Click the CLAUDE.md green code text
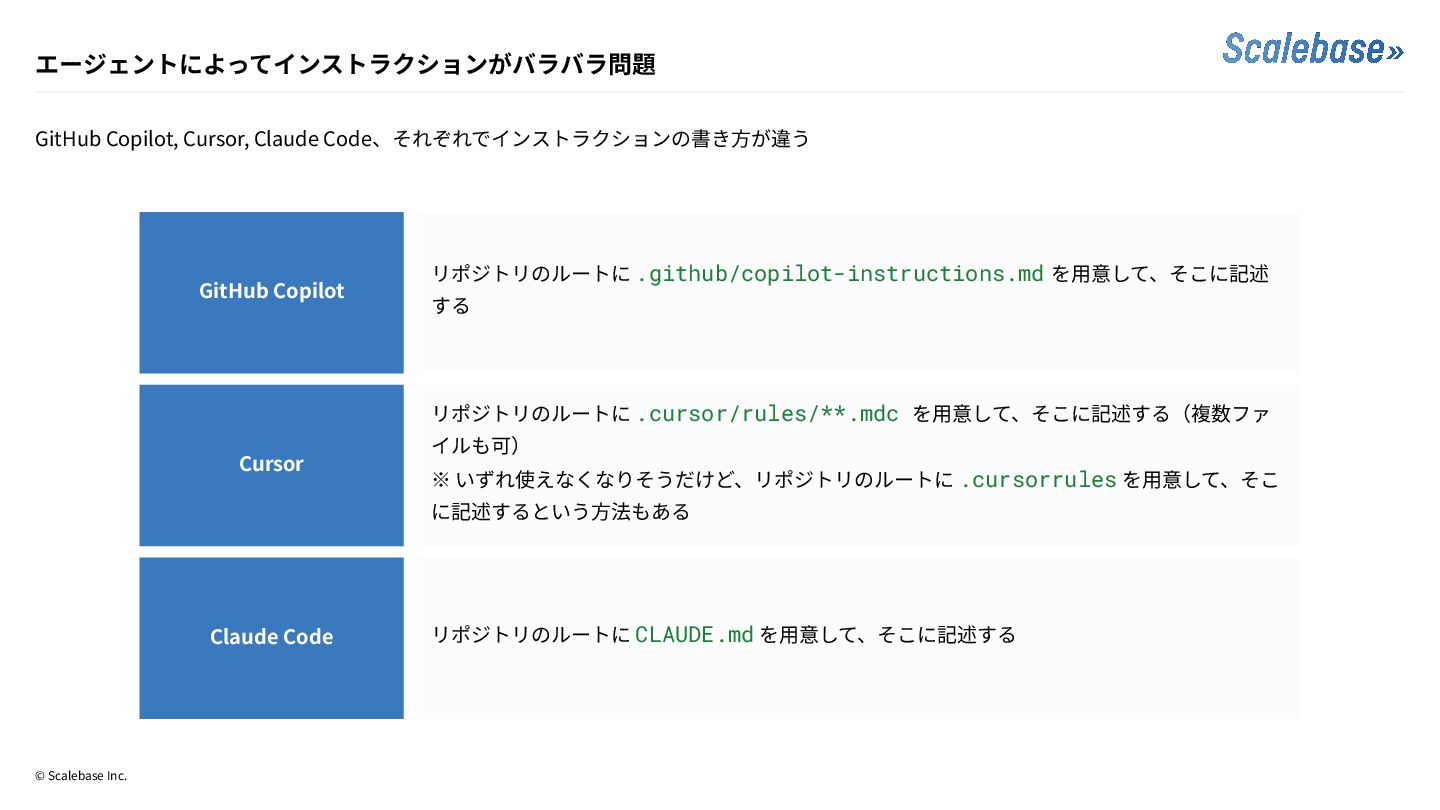This screenshot has width=1440, height=810. [x=694, y=634]
